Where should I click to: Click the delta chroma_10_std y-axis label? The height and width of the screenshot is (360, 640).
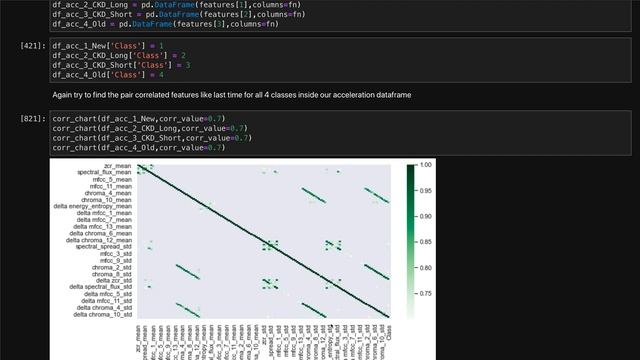coord(102,315)
